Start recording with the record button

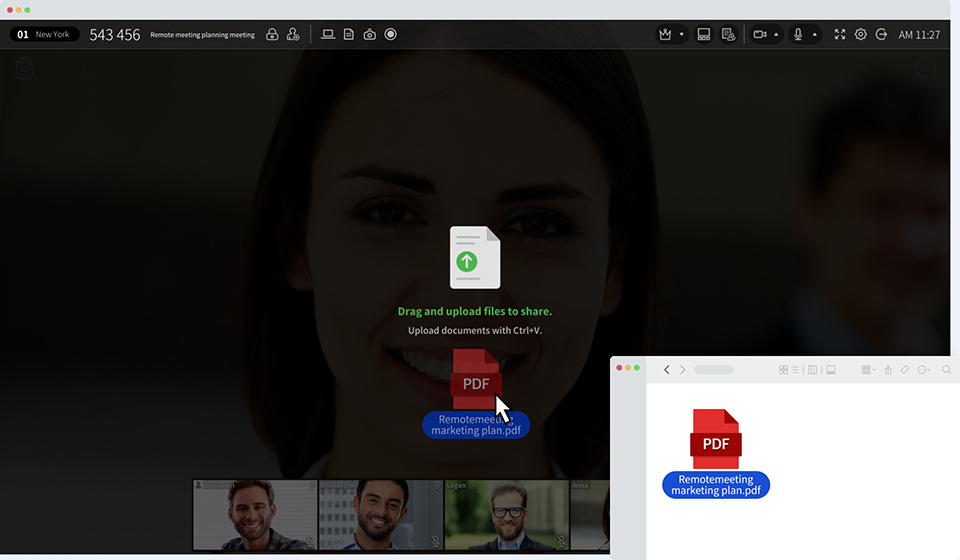(x=391, y=34)
